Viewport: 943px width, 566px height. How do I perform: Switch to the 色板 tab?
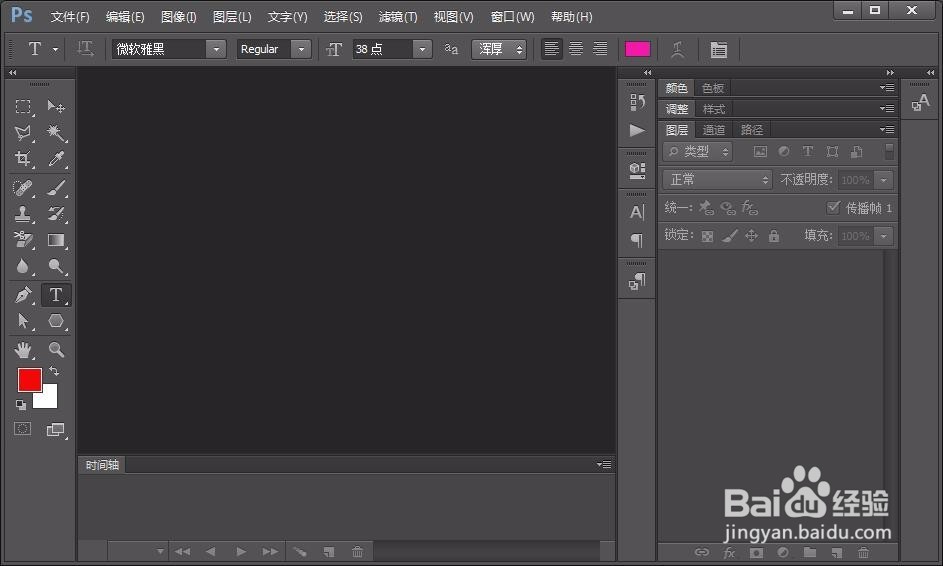click(x=713, y=88)
